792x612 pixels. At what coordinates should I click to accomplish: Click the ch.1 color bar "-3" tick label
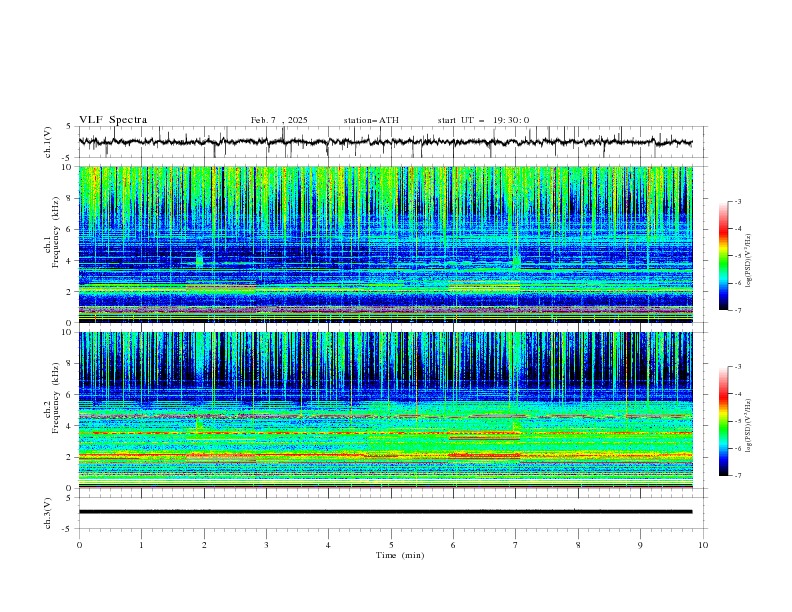click(x=737, y=201)
